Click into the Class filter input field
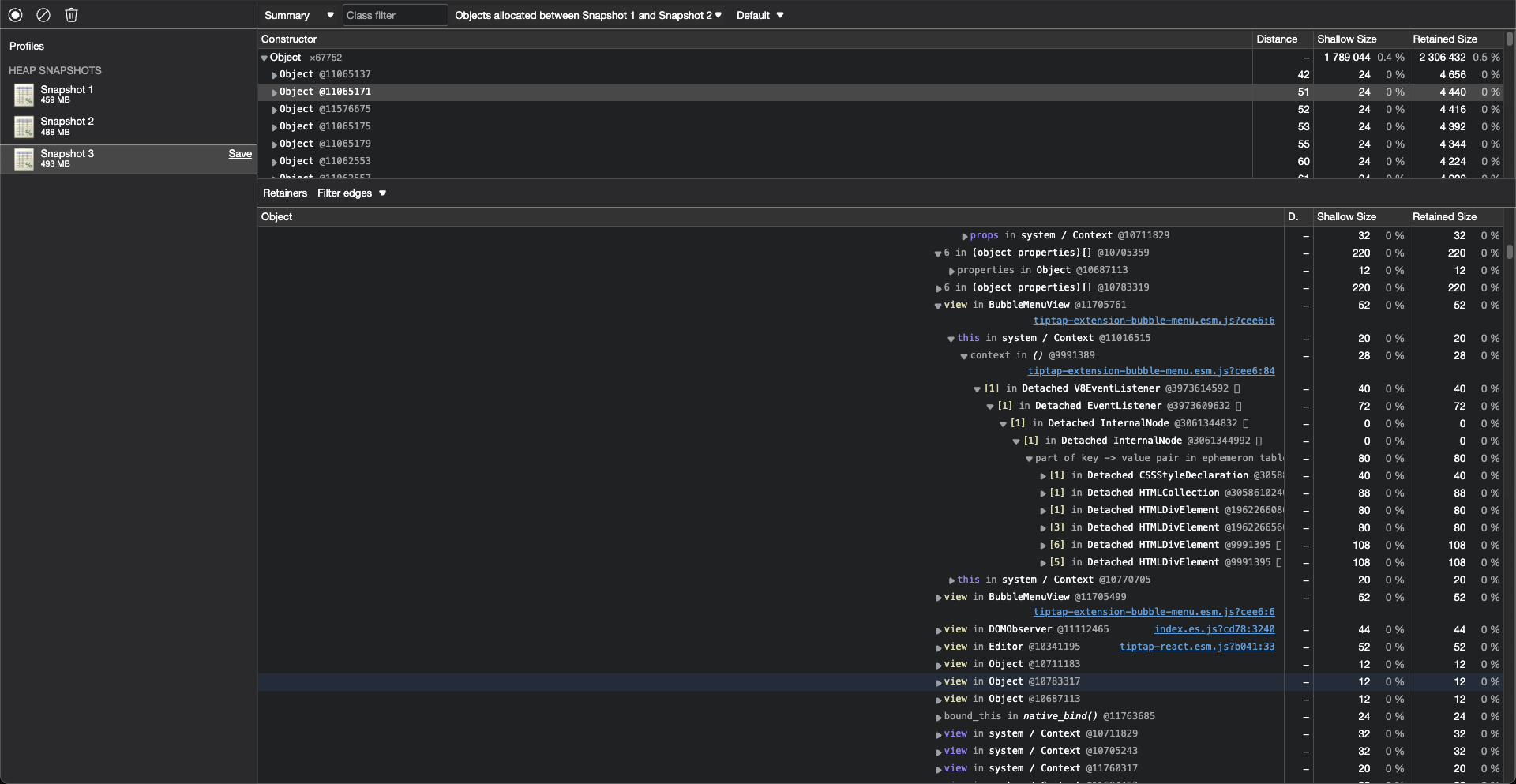Screen dimensions: 1516x784 tap(395, 15)
